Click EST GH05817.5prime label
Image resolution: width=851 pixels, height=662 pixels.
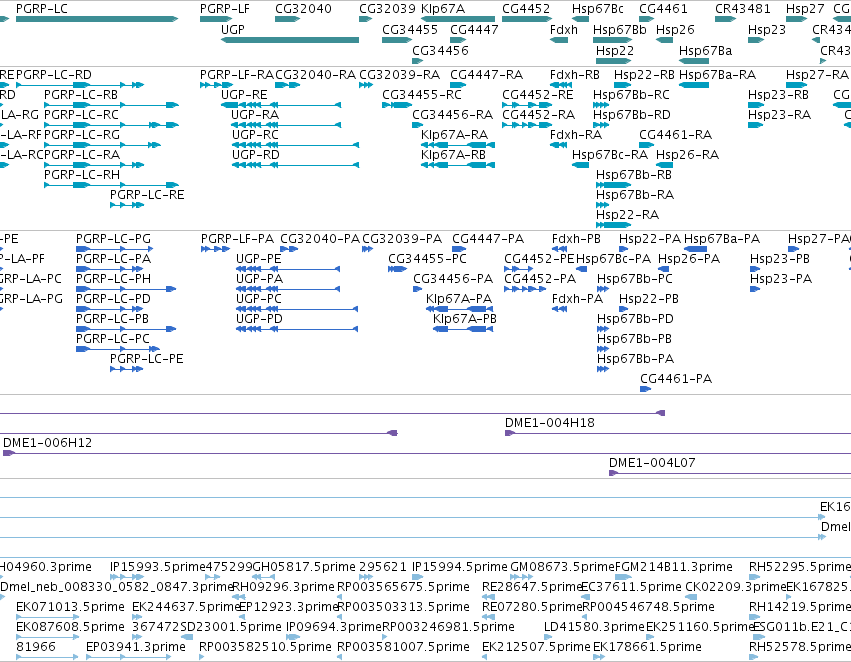(304, 568)
